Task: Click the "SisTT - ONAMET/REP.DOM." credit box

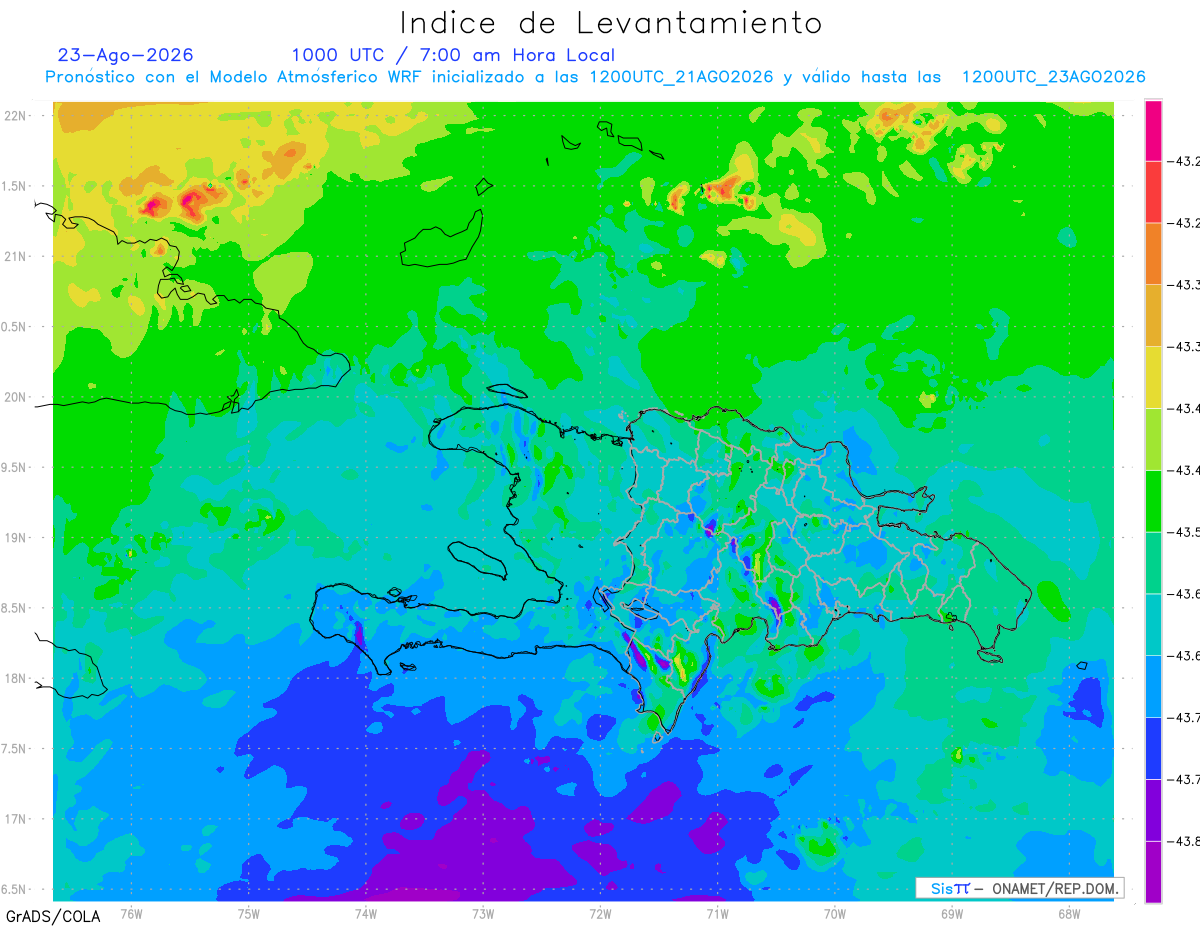Action: click(1019, 888)
